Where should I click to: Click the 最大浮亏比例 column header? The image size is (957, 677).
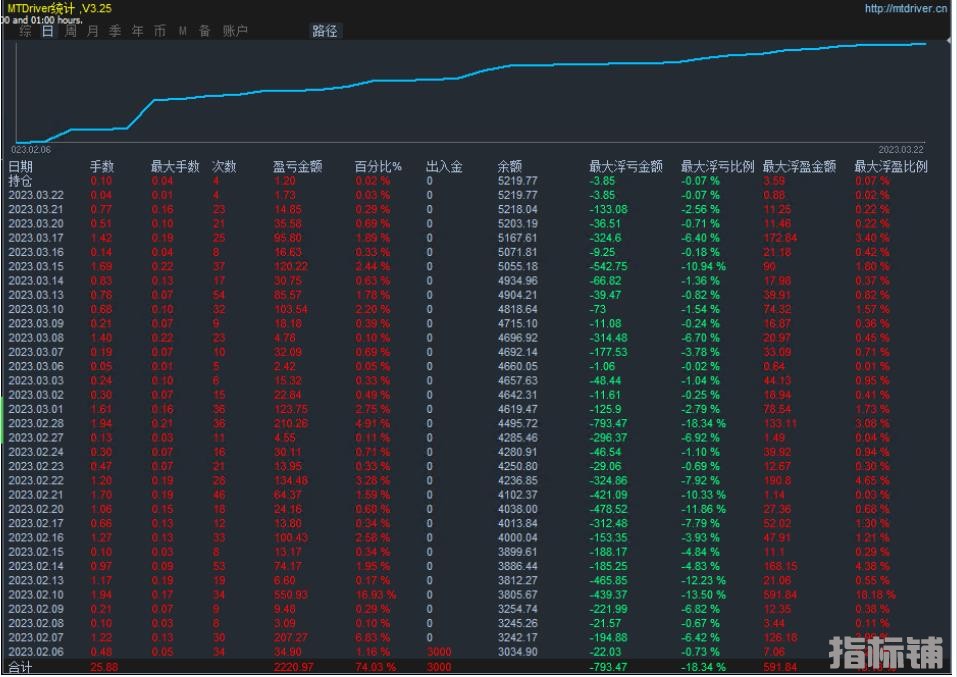pos(717,167)
